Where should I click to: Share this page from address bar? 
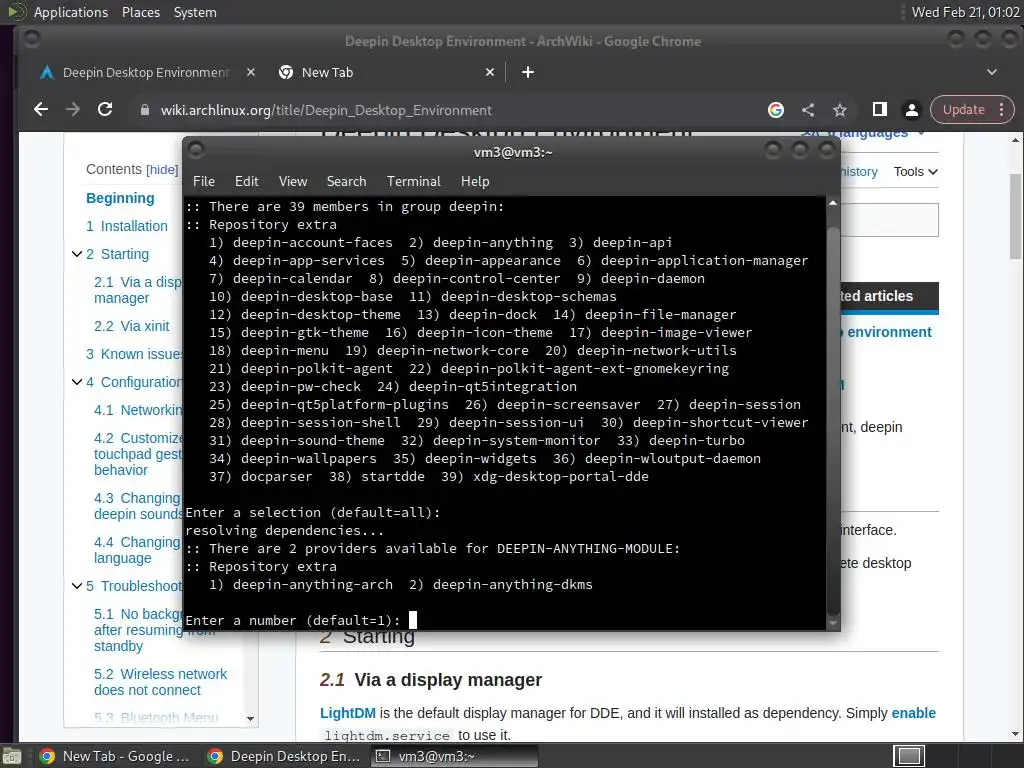[808, 110]
